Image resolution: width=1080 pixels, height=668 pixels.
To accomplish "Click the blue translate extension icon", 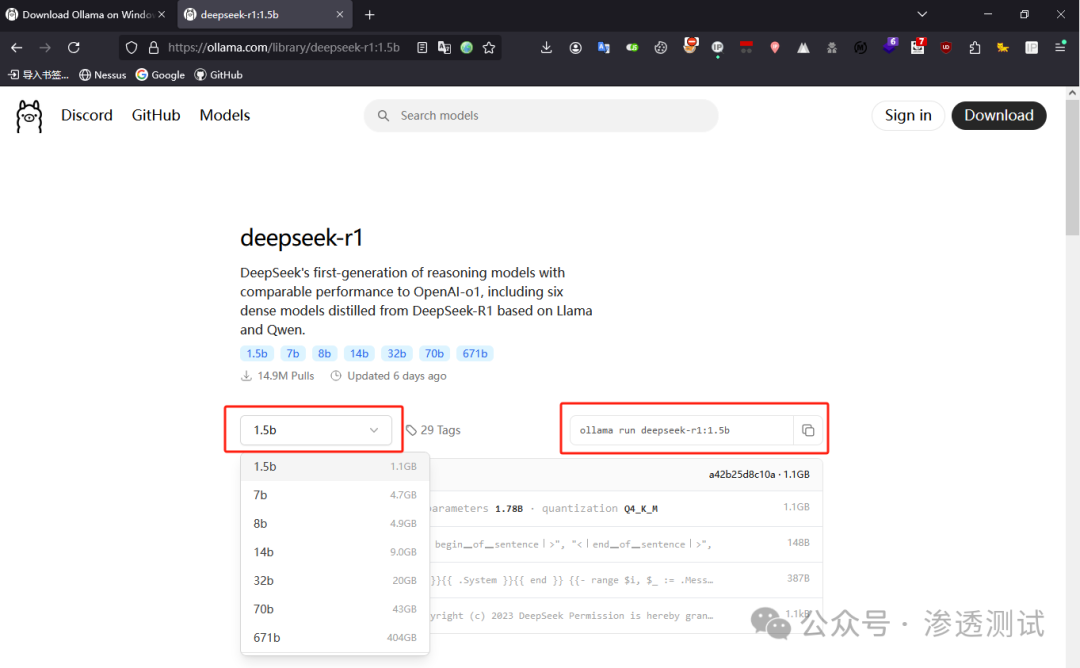I will tap(604, 48).
